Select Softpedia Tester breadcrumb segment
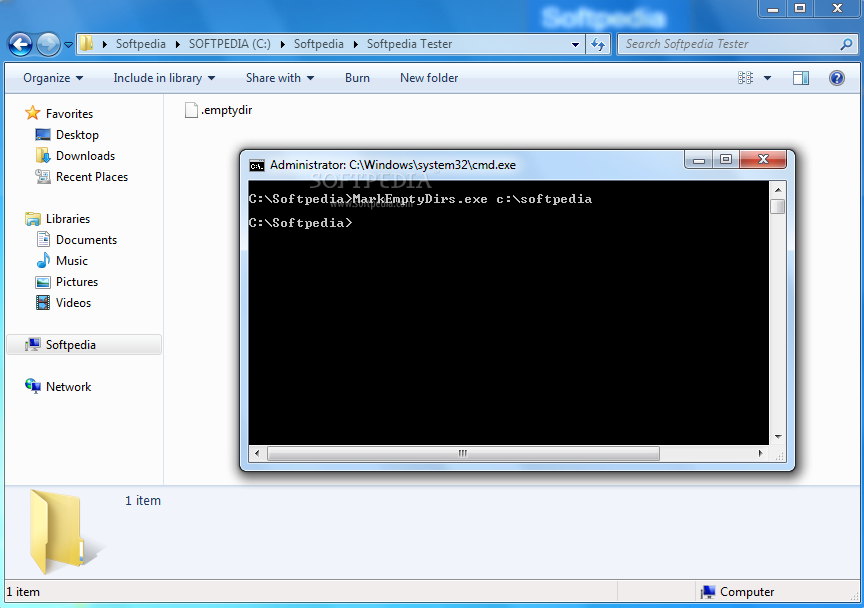Screen dimensions: 864x608 pyautogui.click(x=409, y=44)
